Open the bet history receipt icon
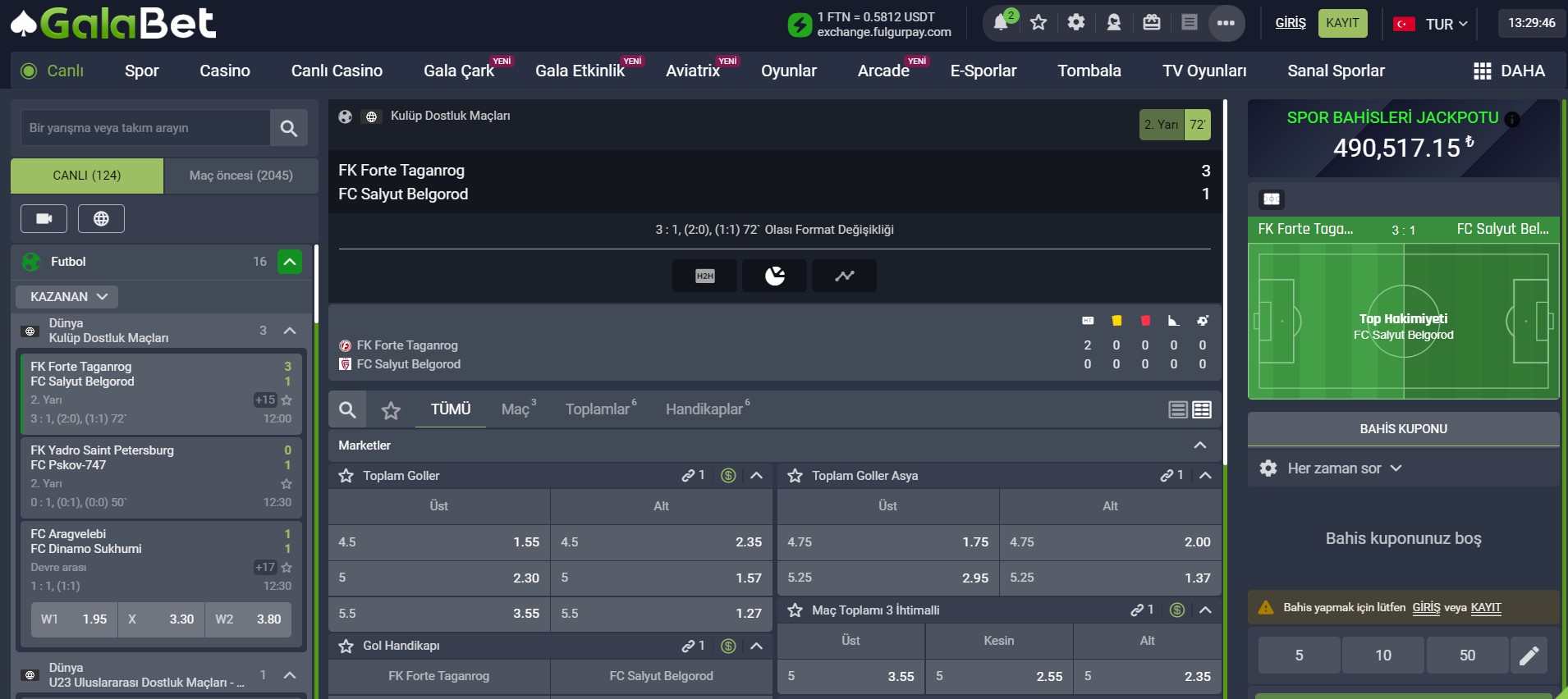The width and height of the screenshot is (1568, 699). click(1190, 23)
